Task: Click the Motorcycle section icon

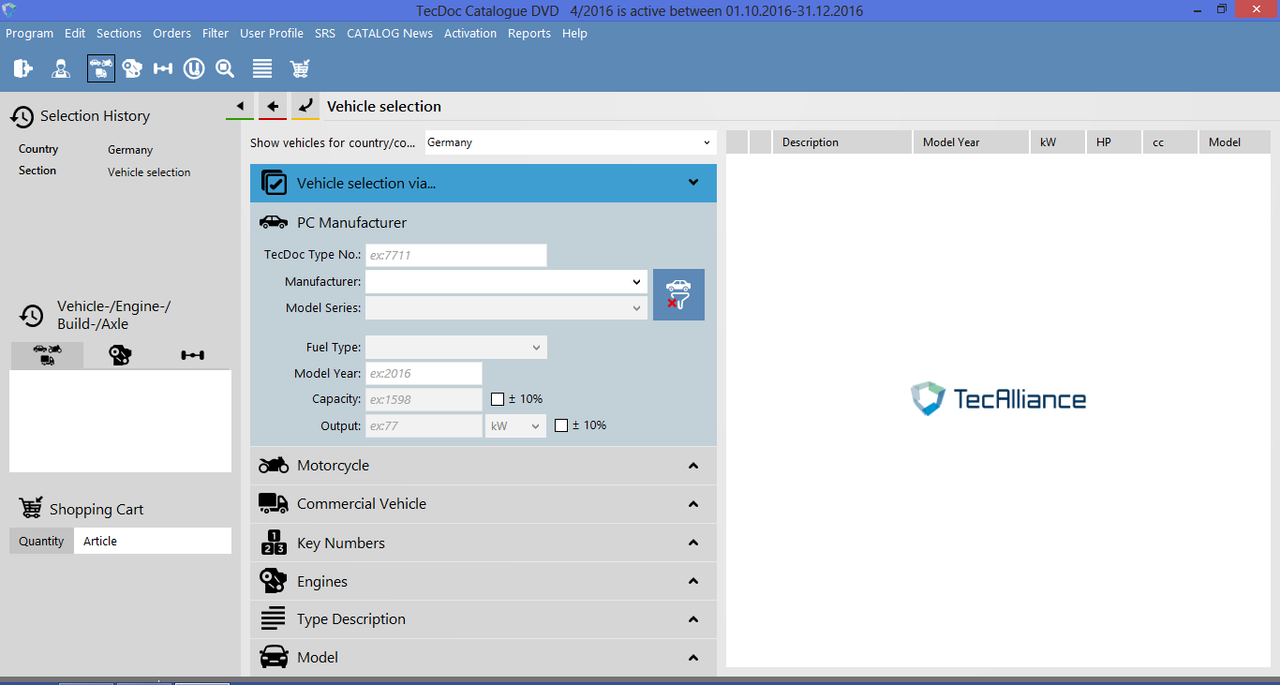Action: click(273, 465)
